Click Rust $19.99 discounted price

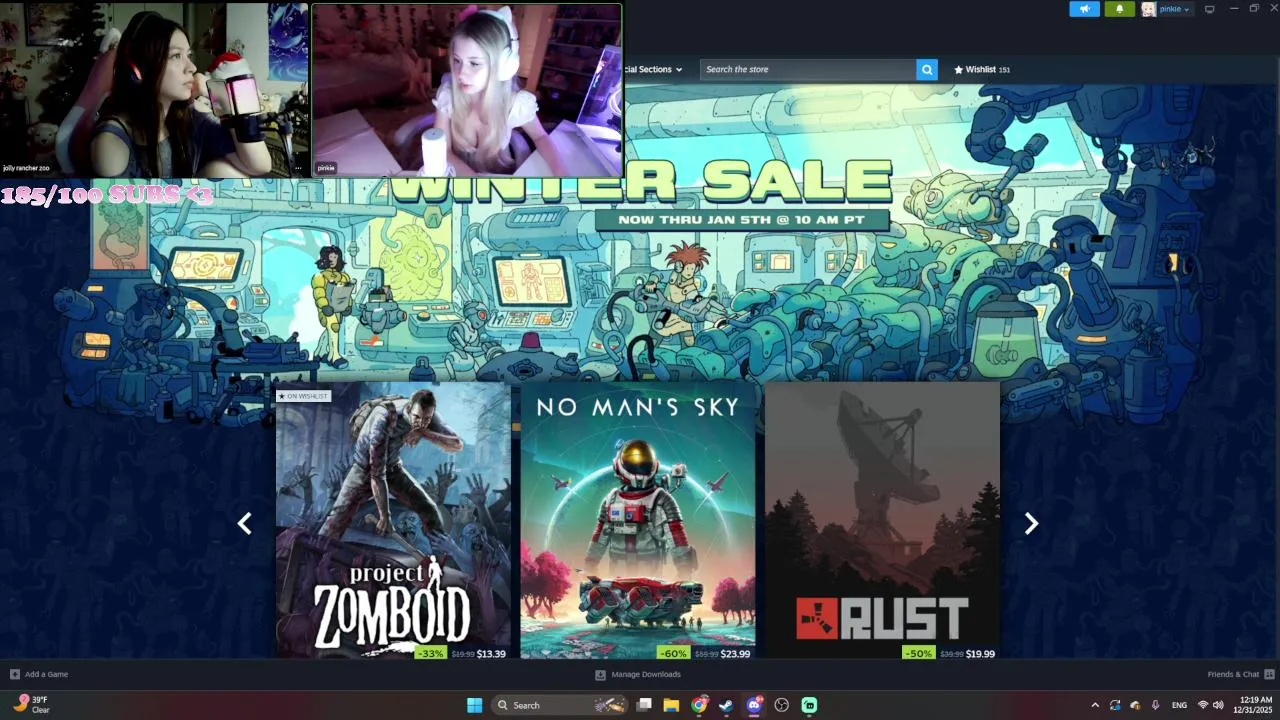[x=980, y=654]
